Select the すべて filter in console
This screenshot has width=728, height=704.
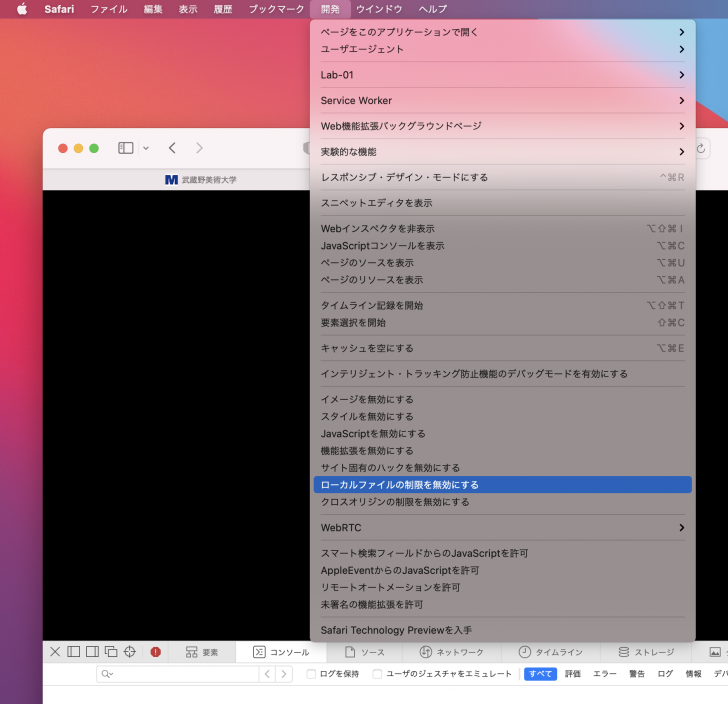[x=540, y=674]
